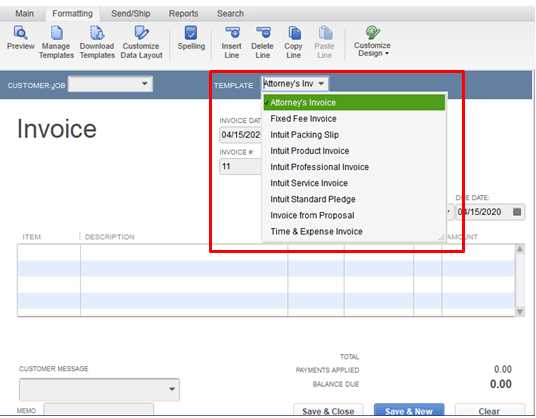Click Copy Line icon

(294, 33)
